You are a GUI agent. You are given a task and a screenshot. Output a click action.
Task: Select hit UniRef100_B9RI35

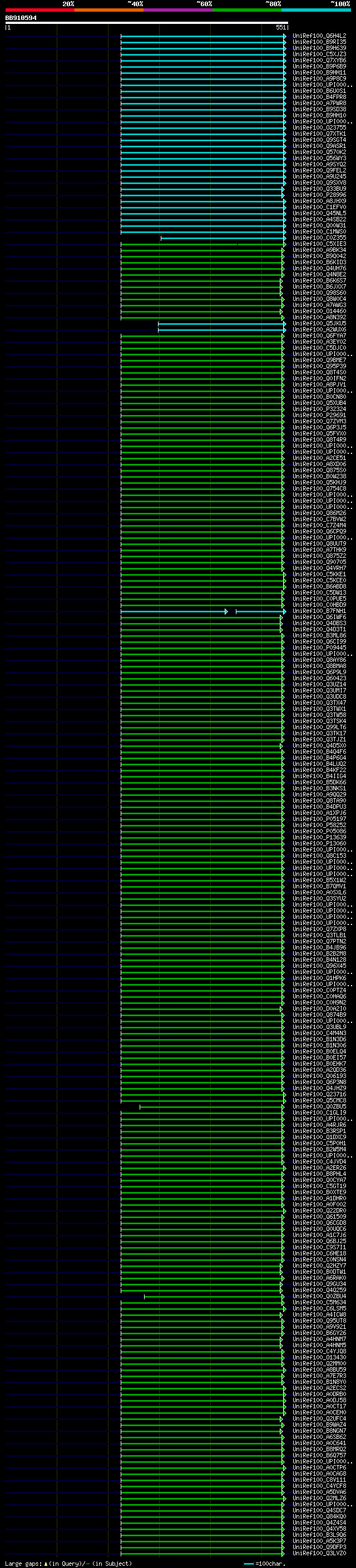pyautogui.click(x=319, y=42)
